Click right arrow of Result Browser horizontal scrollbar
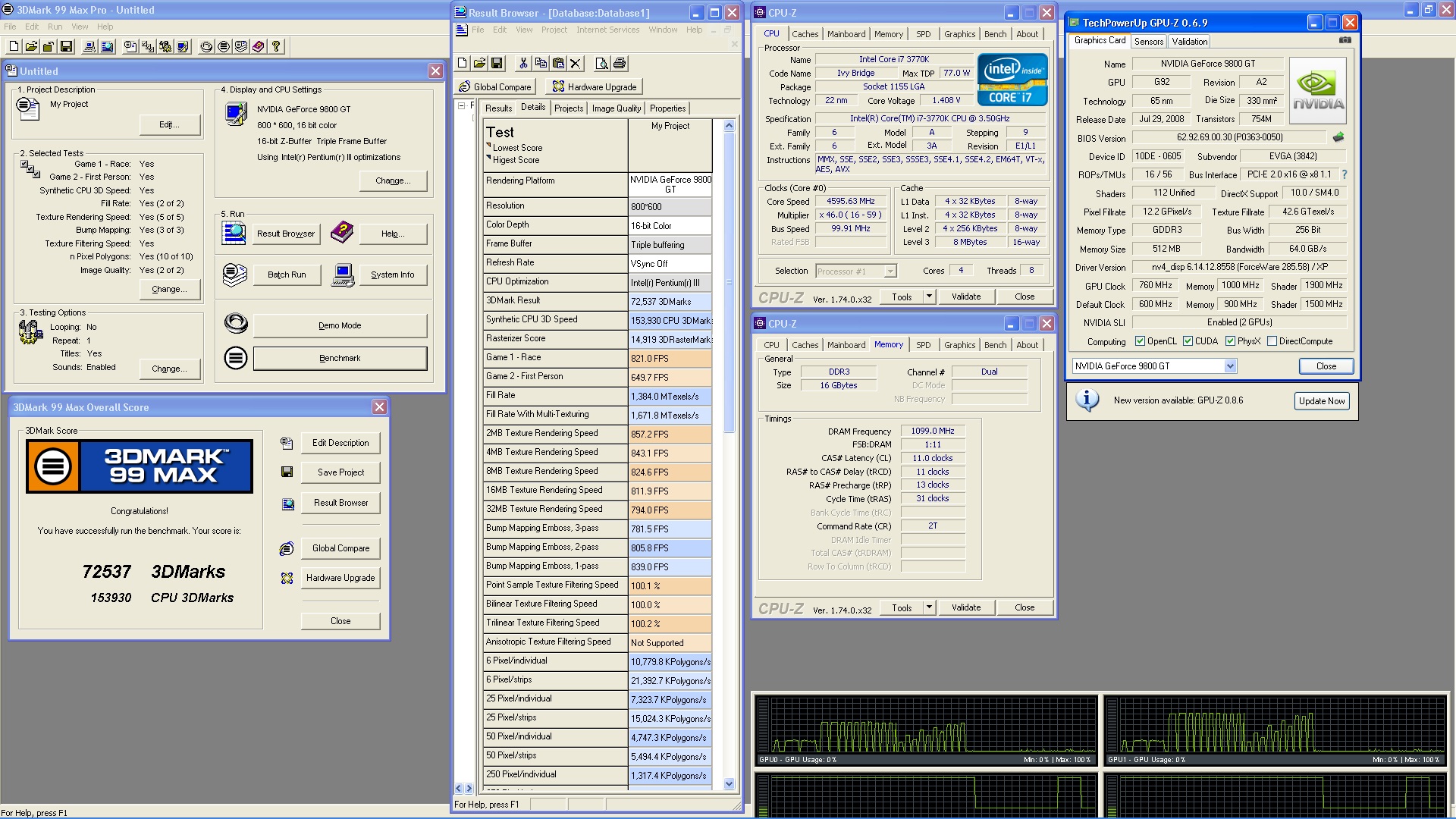 point(468,789)
